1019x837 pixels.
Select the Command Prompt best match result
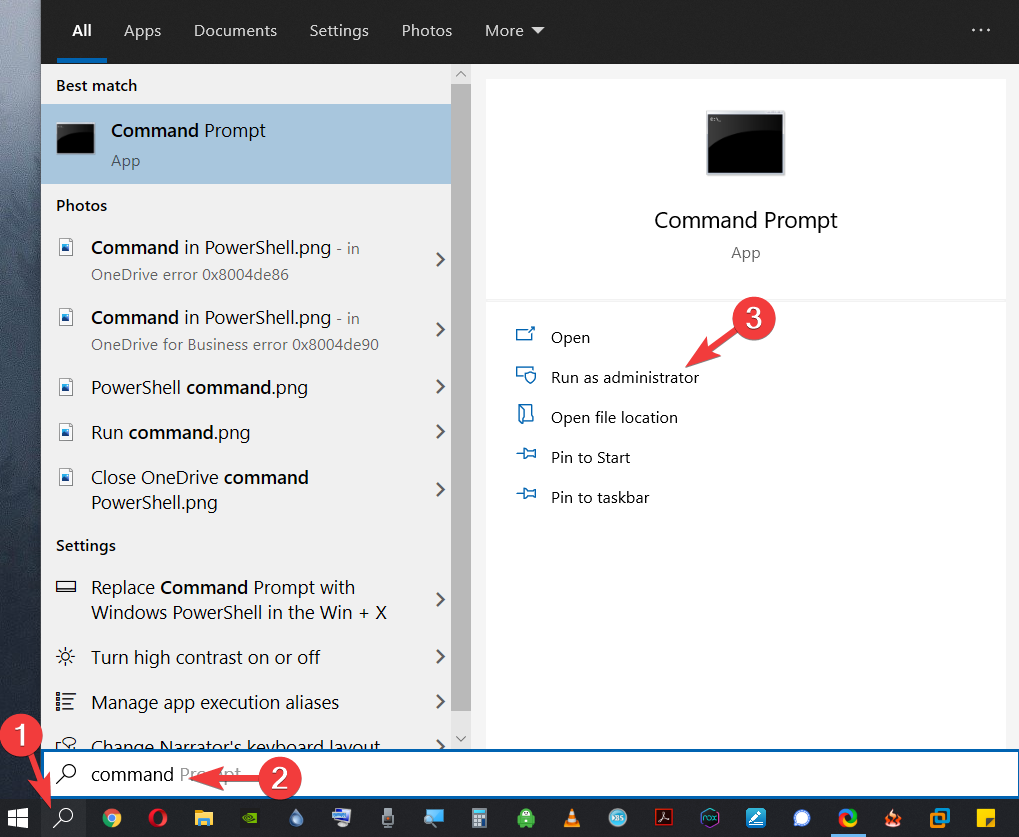246,144
